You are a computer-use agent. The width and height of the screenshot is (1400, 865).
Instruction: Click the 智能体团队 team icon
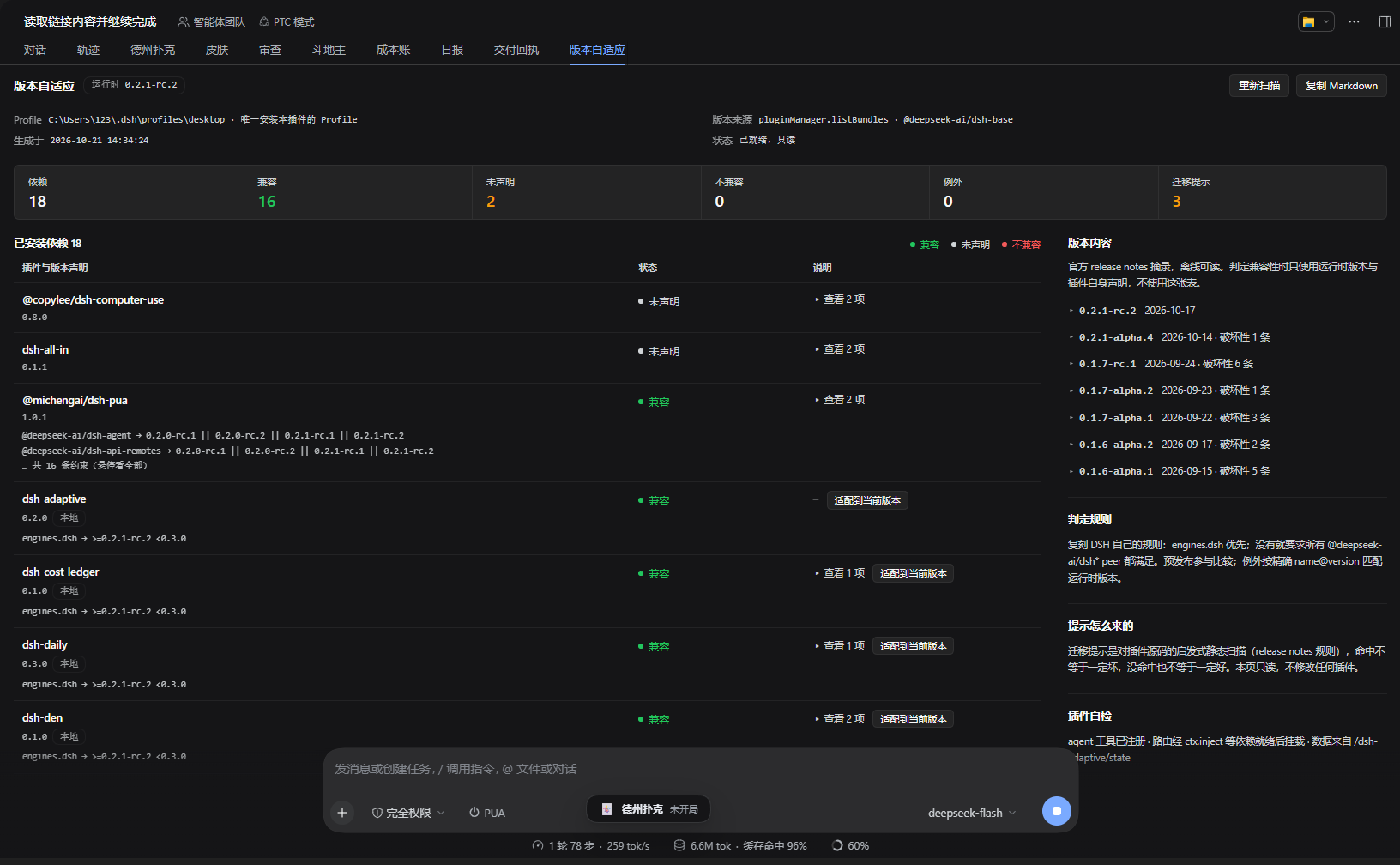tap(183, 22)
